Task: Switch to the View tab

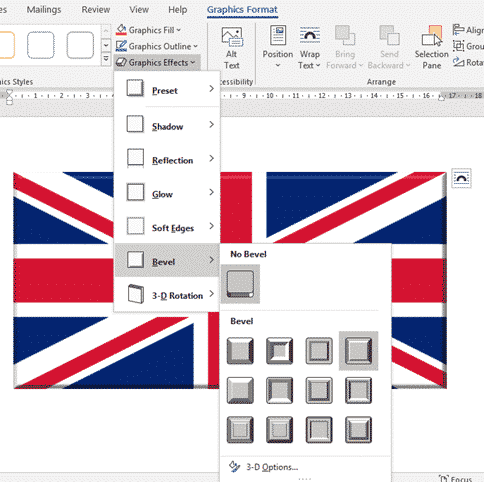Action: coord(139,10)
